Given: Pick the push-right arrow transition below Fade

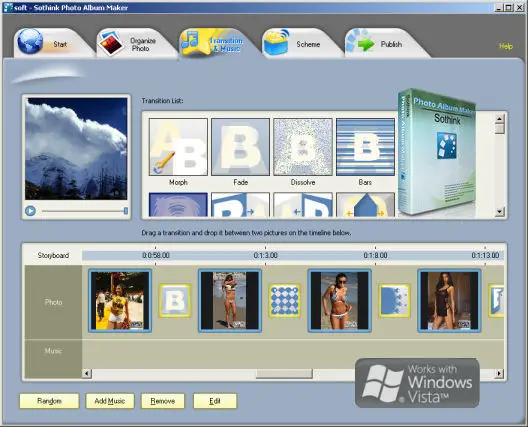Looking at the screenshot, I should coord(240,205).
